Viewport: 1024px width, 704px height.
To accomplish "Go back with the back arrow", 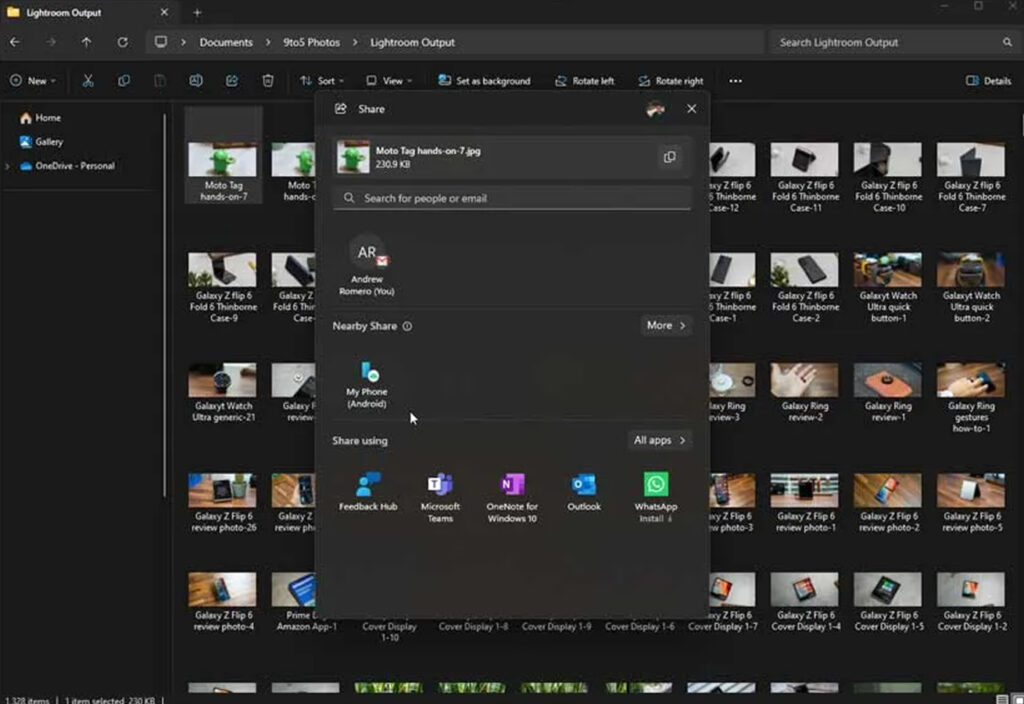I will pyautogui.click(x=15, y=42).
